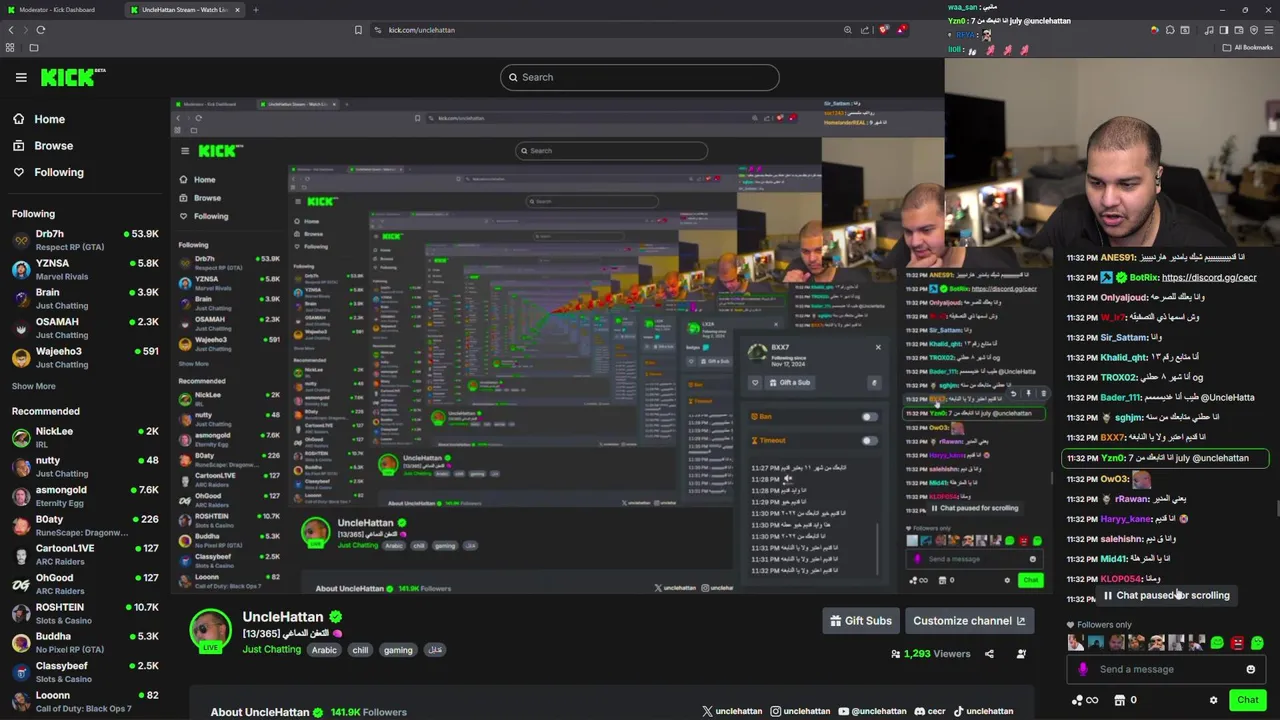Image resolution: width=1280 pixels, height=720 pixels.
Task: Open OhGood in Recommended list
Action: (85, 584)
